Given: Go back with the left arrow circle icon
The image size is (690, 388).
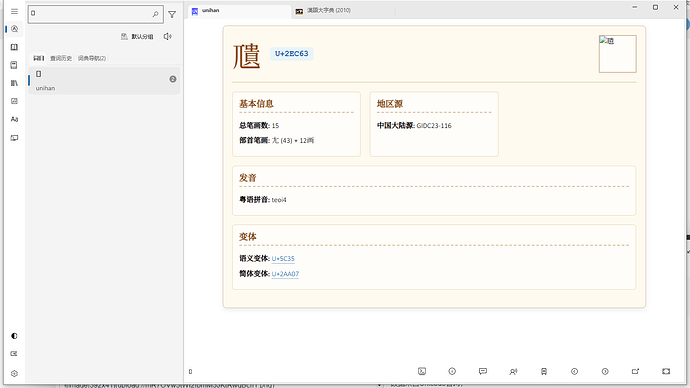Looking at the screenshot, I should (574, 371).
